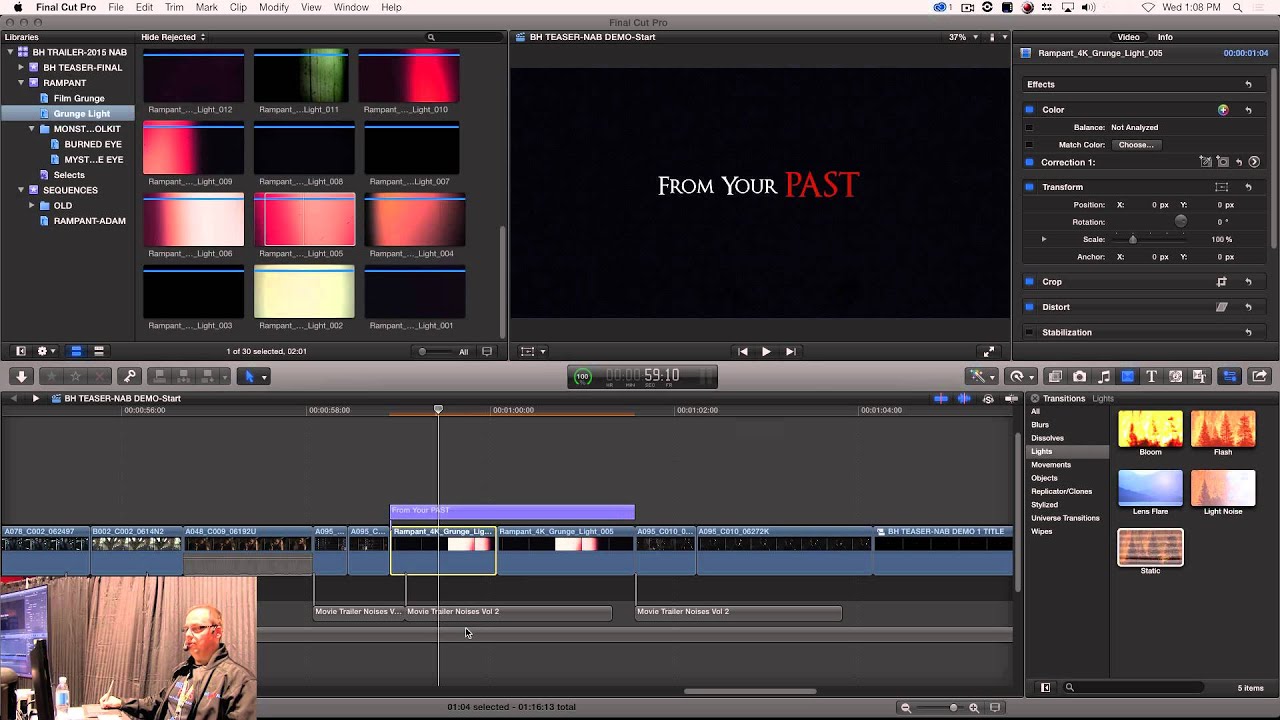Viewport: 1280px width, 720px height.
Task: Expand the Scale parameter disclosure triangle
Action: [x=1044, y=239]
